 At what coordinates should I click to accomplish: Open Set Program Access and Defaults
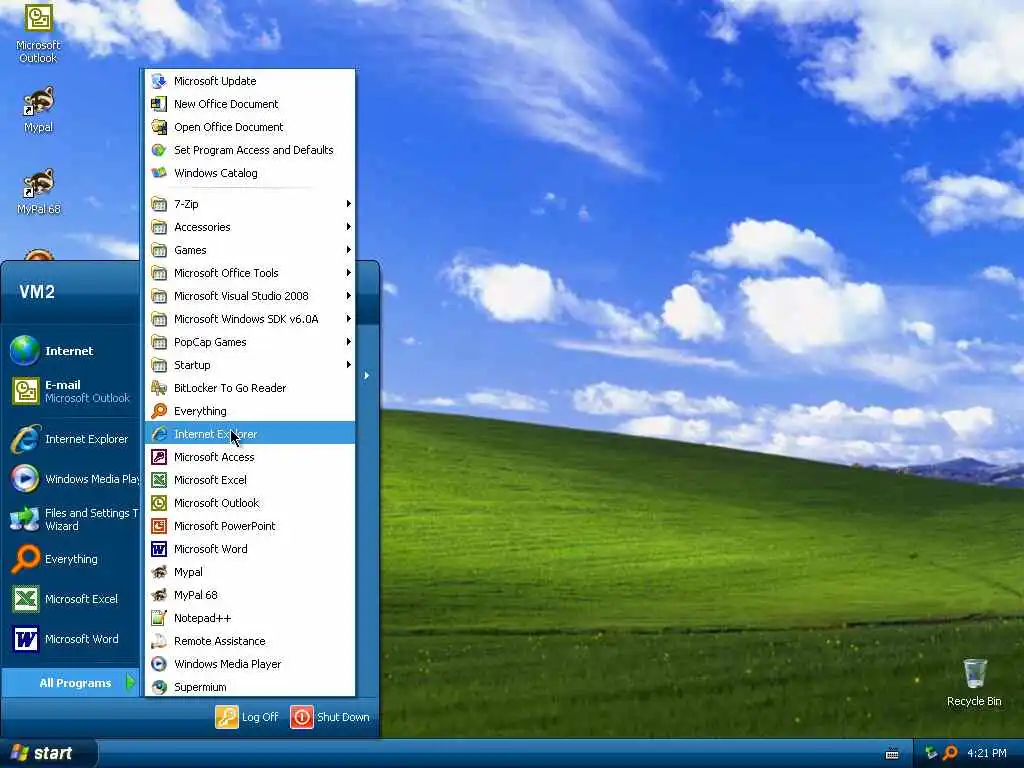[250, 150]
